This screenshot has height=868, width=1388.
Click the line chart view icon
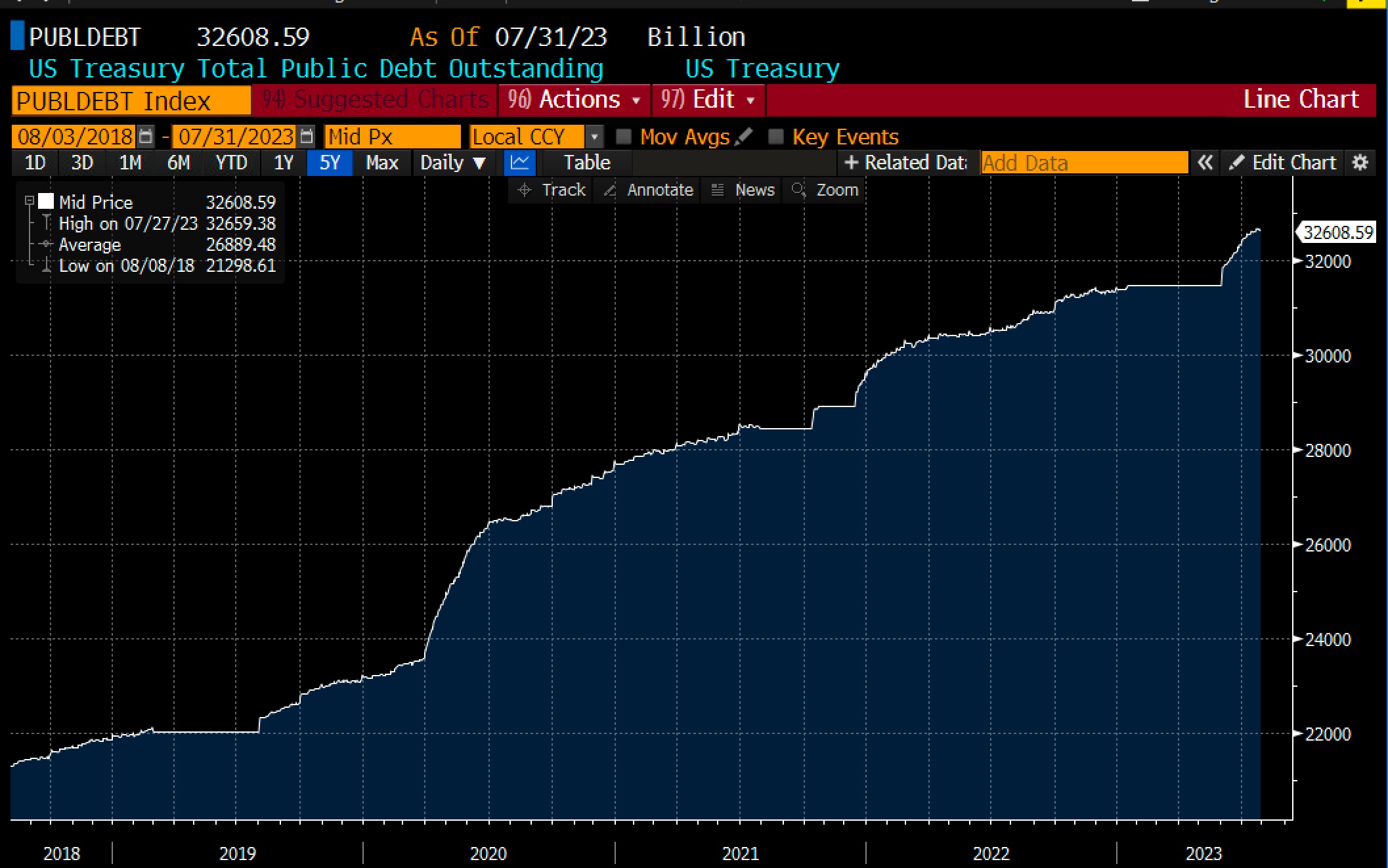click(x=519, y=162)
